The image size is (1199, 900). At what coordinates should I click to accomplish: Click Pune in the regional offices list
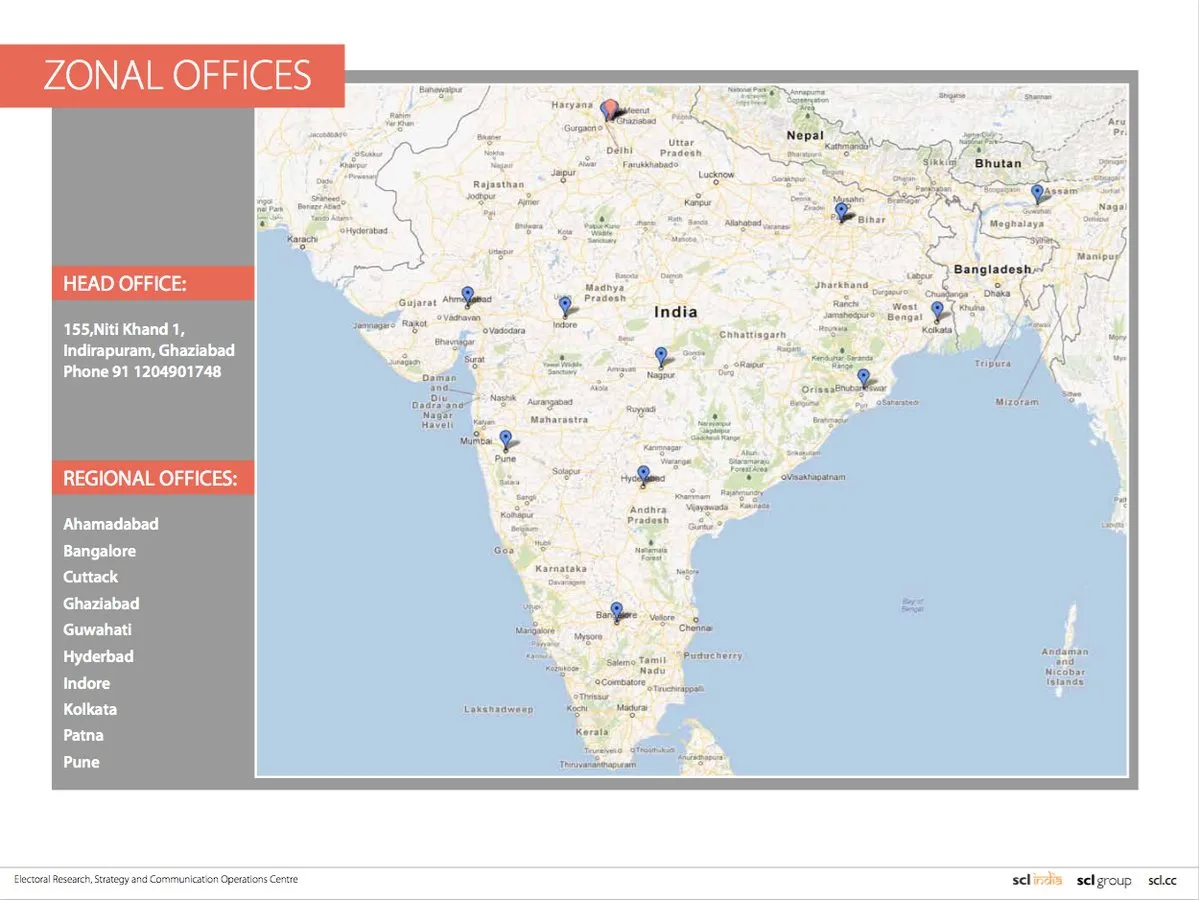click(x=81, y=762)
